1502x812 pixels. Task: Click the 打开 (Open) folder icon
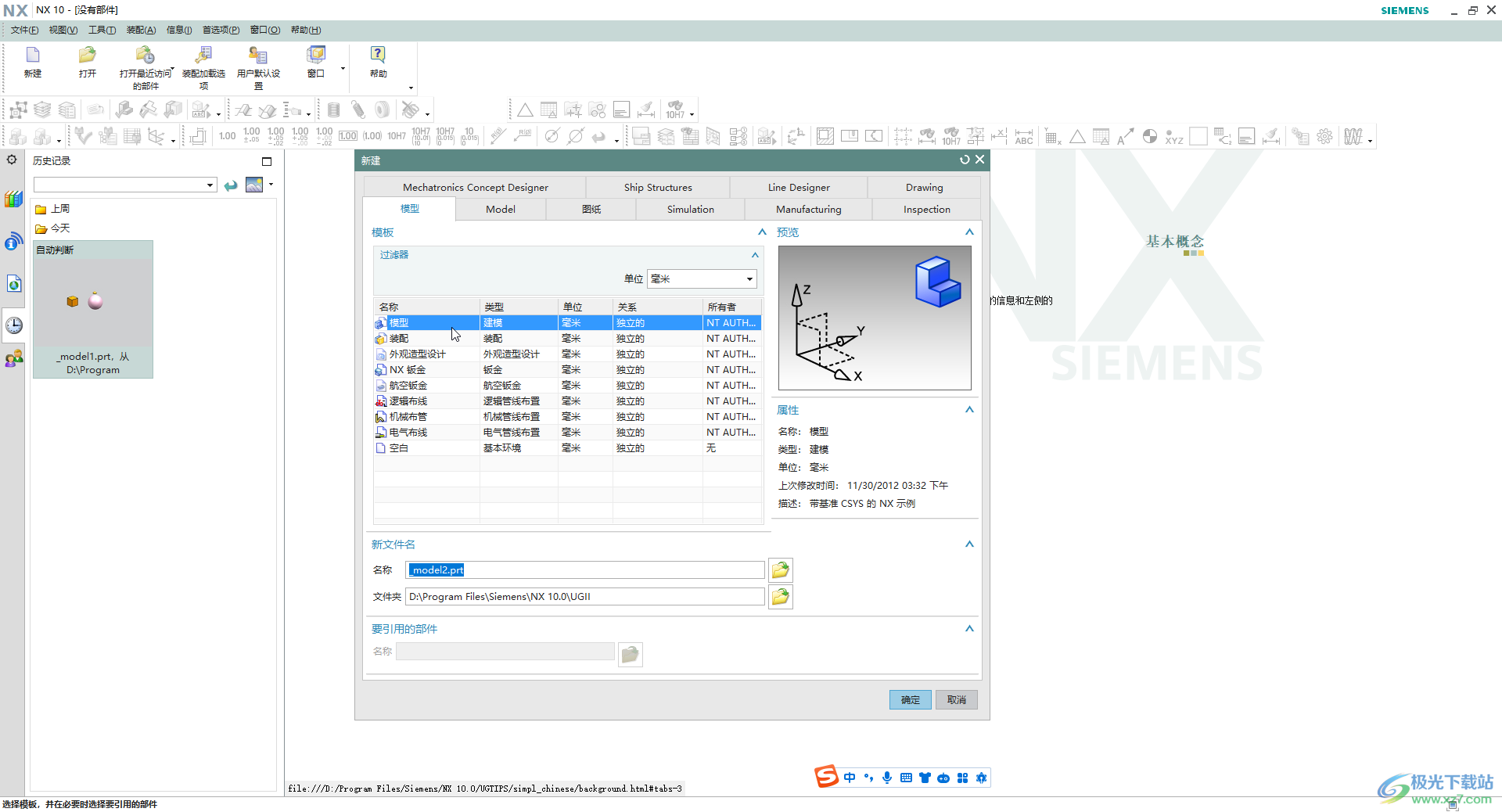[x=88, y=55]
